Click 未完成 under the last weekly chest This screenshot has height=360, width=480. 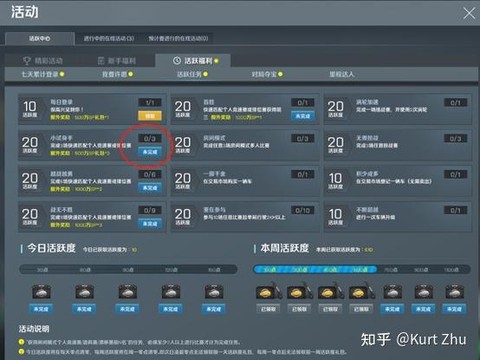454,309
